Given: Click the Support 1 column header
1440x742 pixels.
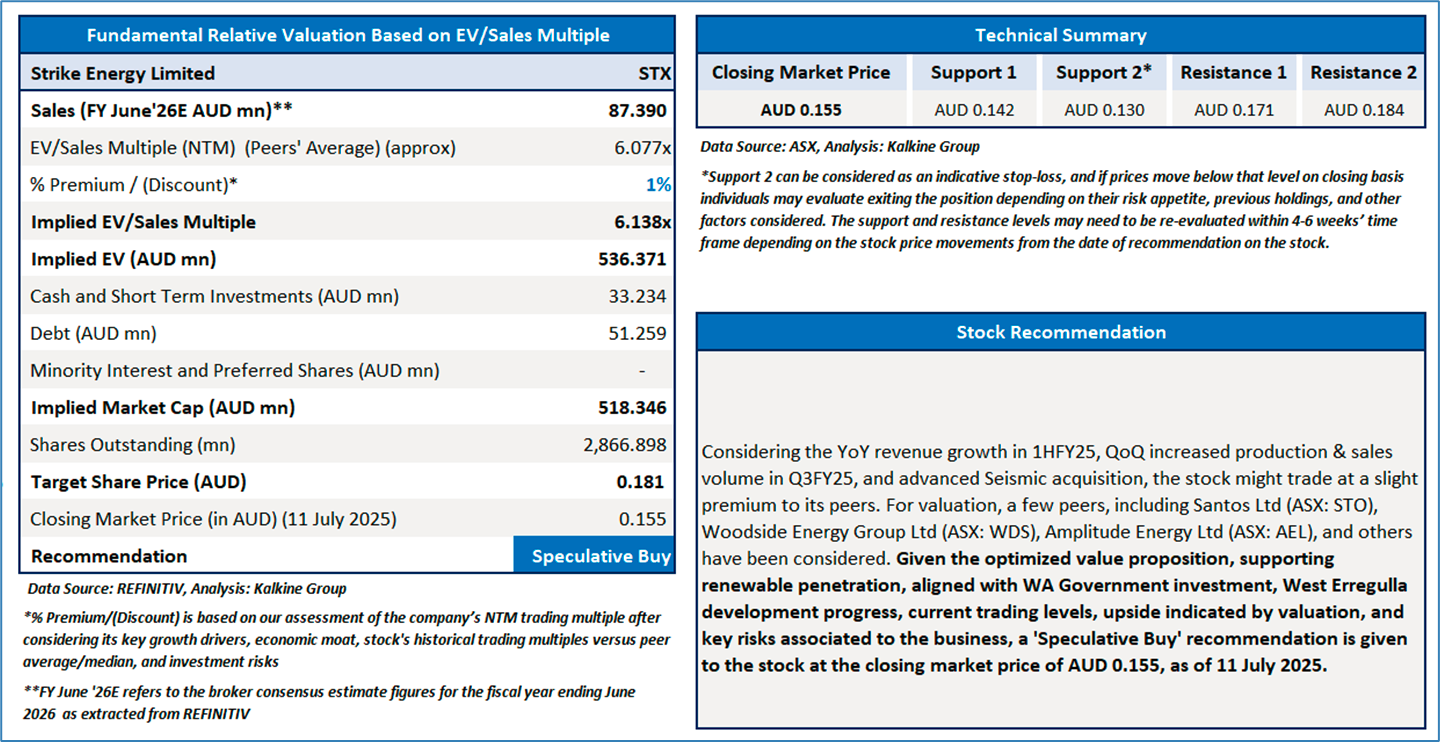Looking at the screenshot, I should pos(973,73).
